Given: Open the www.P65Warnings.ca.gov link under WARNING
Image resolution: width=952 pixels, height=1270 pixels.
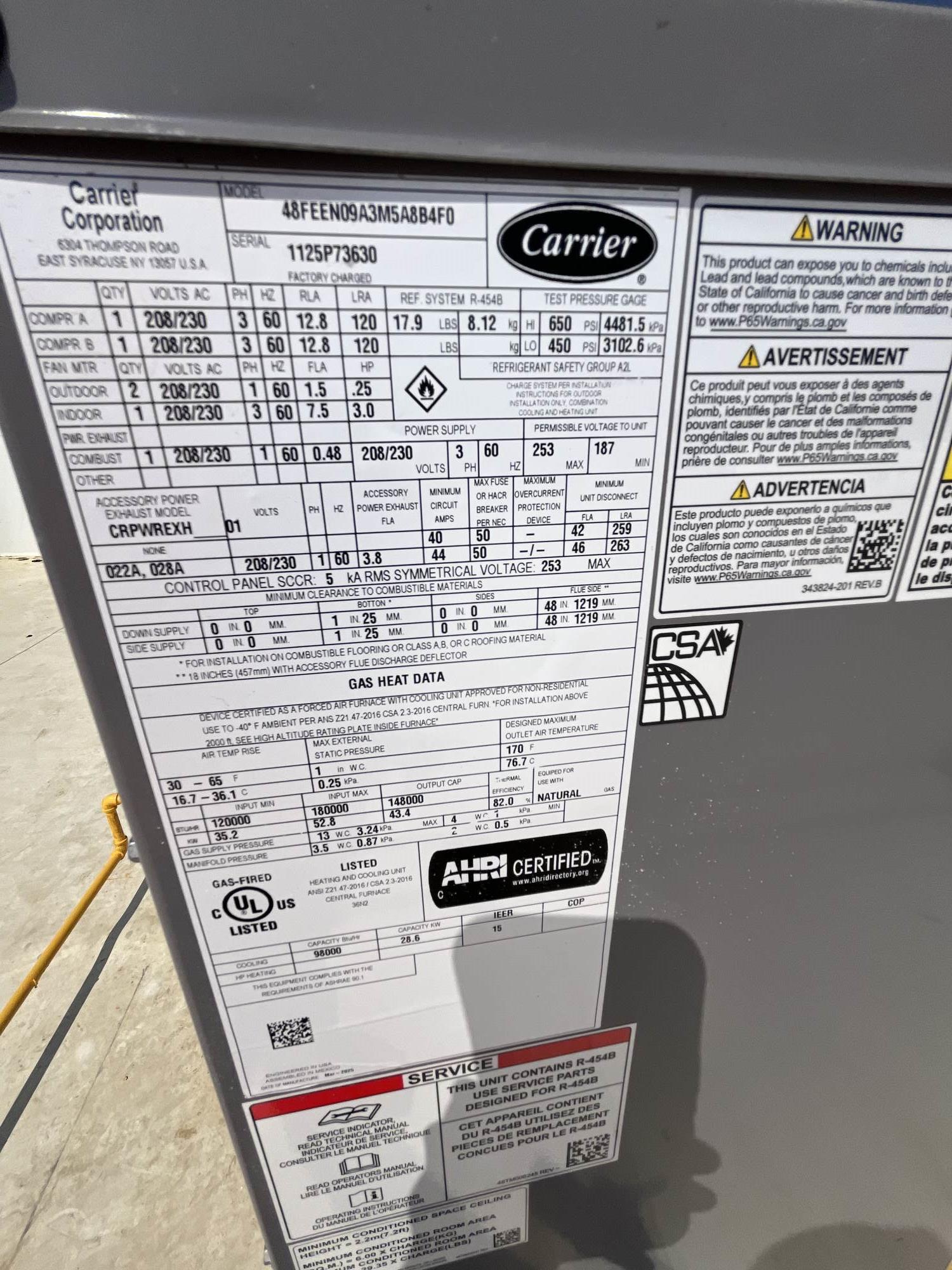Looking at the screenshot, I should tap(777, 322).
